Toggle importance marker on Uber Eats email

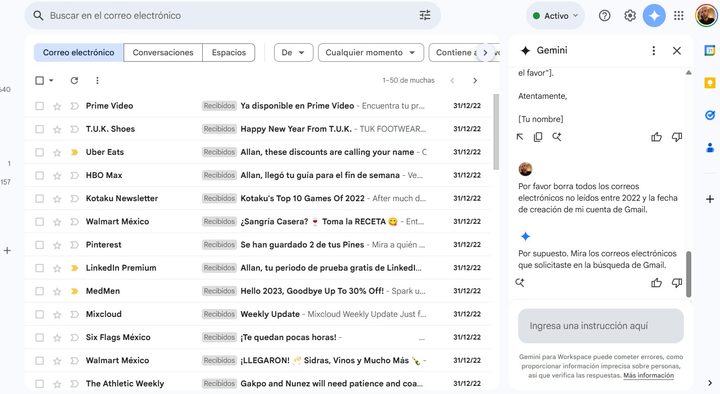click(x=74, y=152)
